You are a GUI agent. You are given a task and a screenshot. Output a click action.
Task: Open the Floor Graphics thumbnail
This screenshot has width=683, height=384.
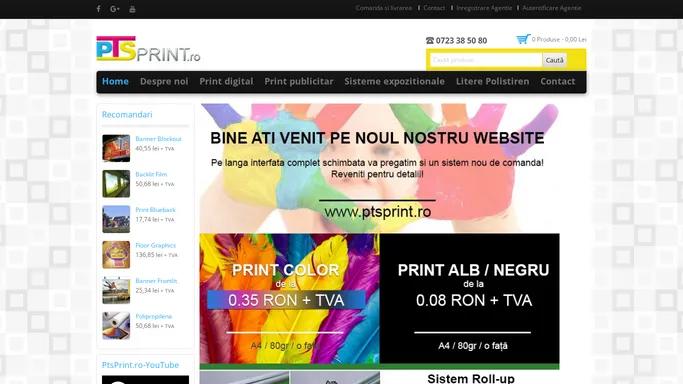point(116,255)
